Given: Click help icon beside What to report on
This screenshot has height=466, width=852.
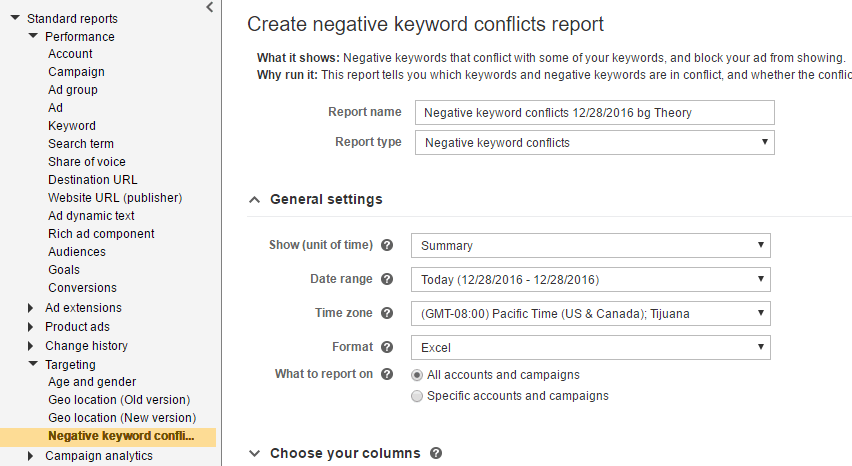Looking at the screenshot, I should (387, 375).
